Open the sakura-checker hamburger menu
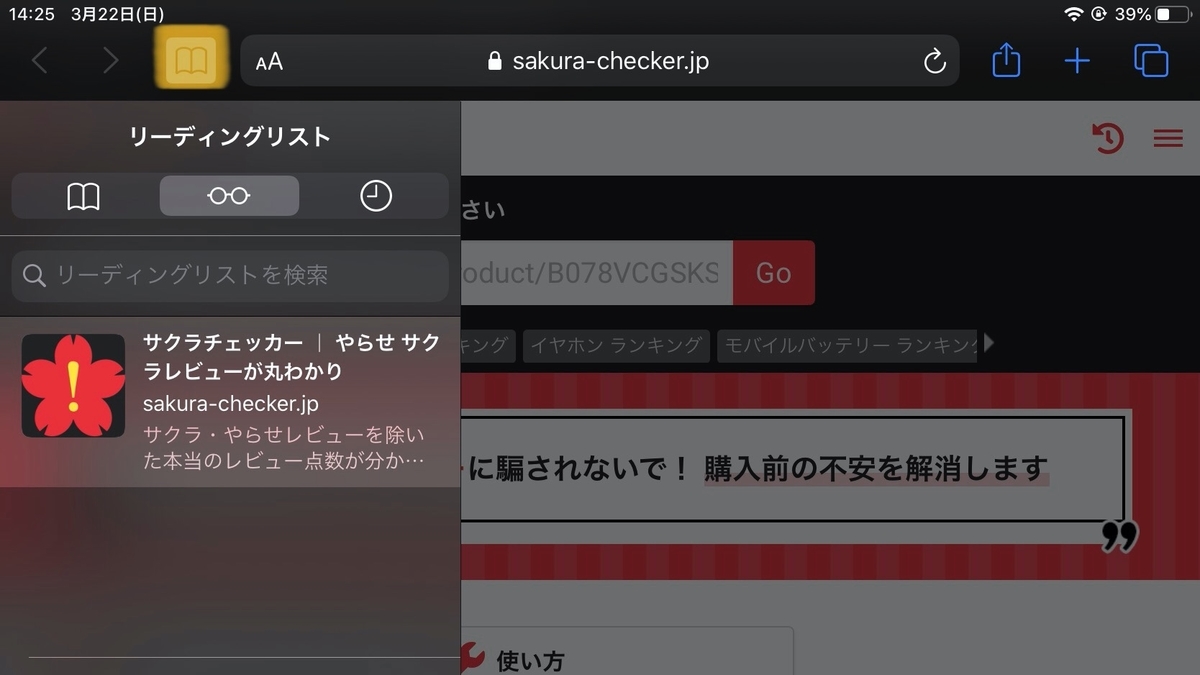Viewport: 1200px width, 675px height. tap(1167, 139)
